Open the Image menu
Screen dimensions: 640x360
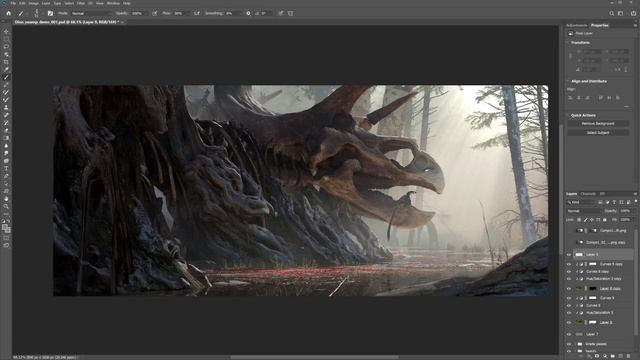[x=33, y=3]
